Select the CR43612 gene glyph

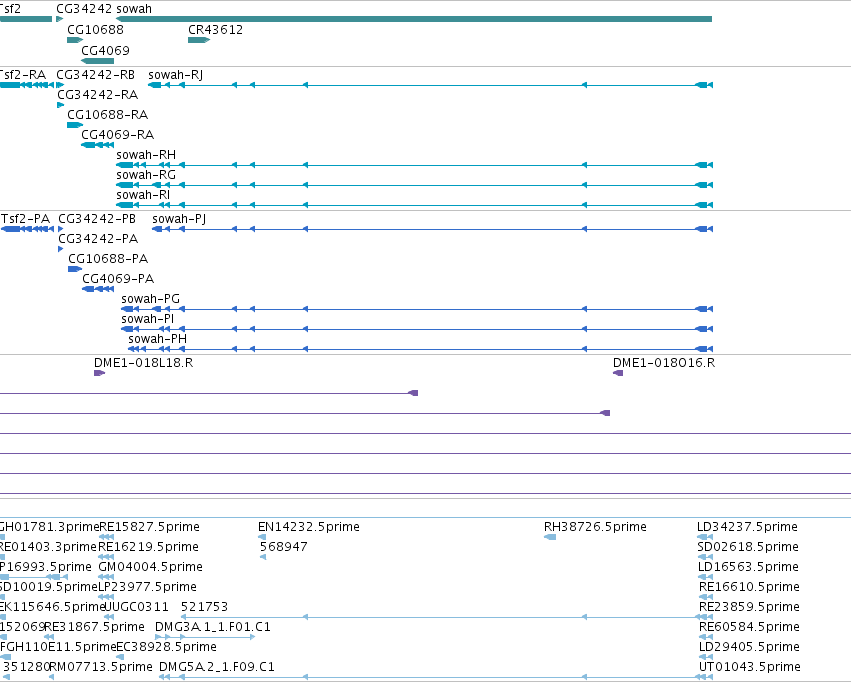tap(199, 40)
